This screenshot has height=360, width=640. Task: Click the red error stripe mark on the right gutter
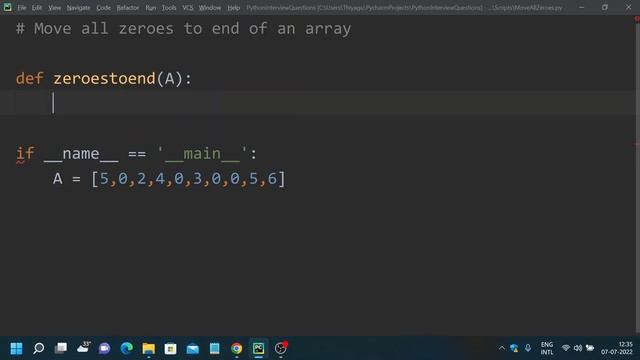636,144
